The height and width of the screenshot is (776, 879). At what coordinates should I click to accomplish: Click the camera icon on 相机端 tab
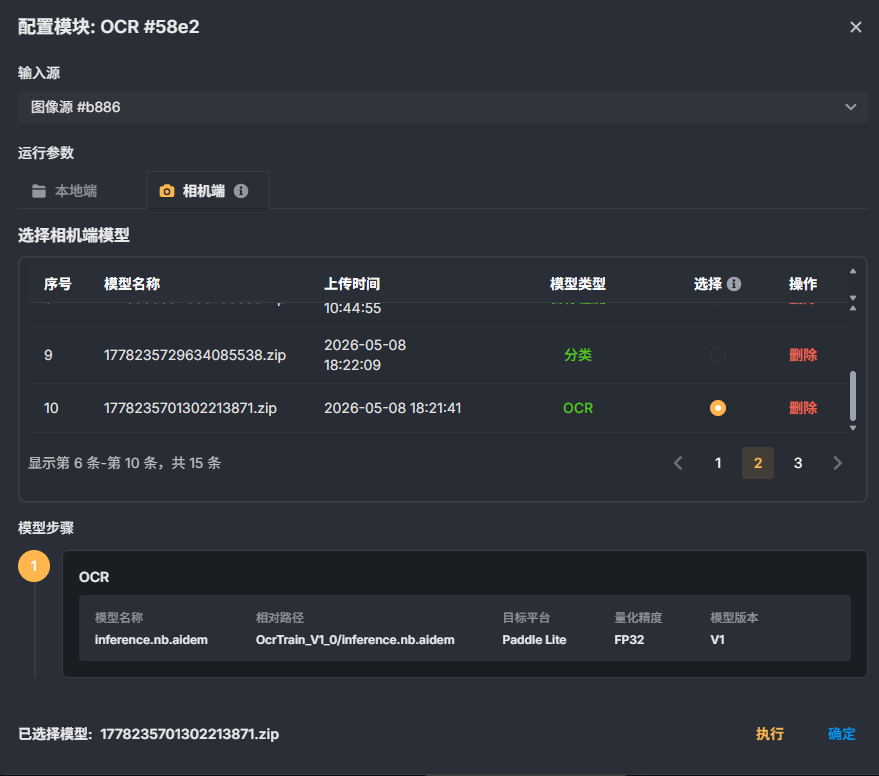coord(166,191)
